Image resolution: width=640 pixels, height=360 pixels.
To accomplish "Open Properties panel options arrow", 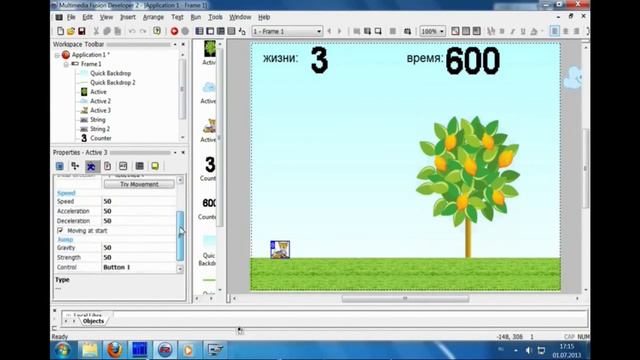I will [x=175, y=152].
